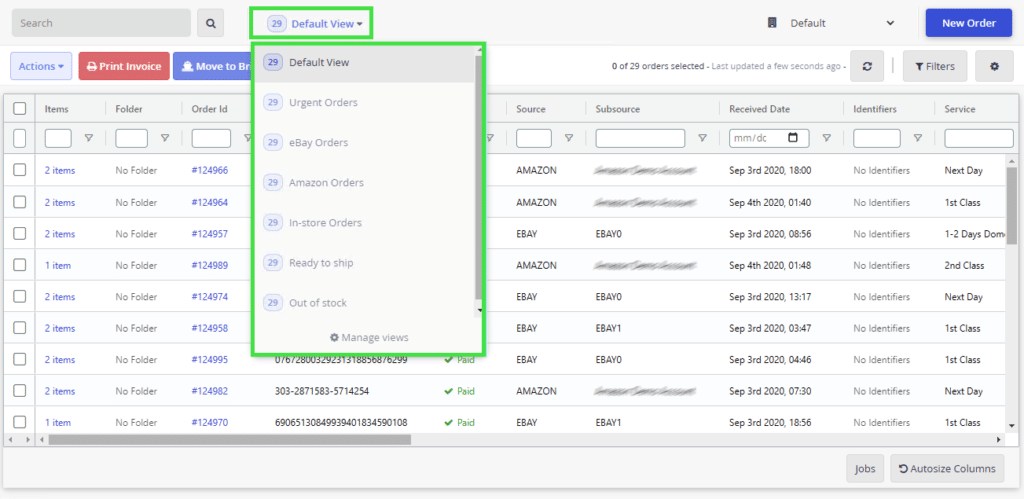The image size is (1024, 499).
Task: Choose the In-store Orders view
Action: click(x=364, y=223)
